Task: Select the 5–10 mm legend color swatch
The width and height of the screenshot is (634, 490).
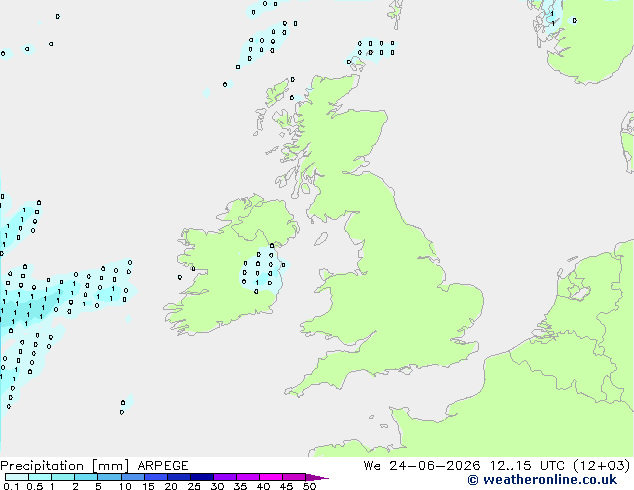Action: 109,477
